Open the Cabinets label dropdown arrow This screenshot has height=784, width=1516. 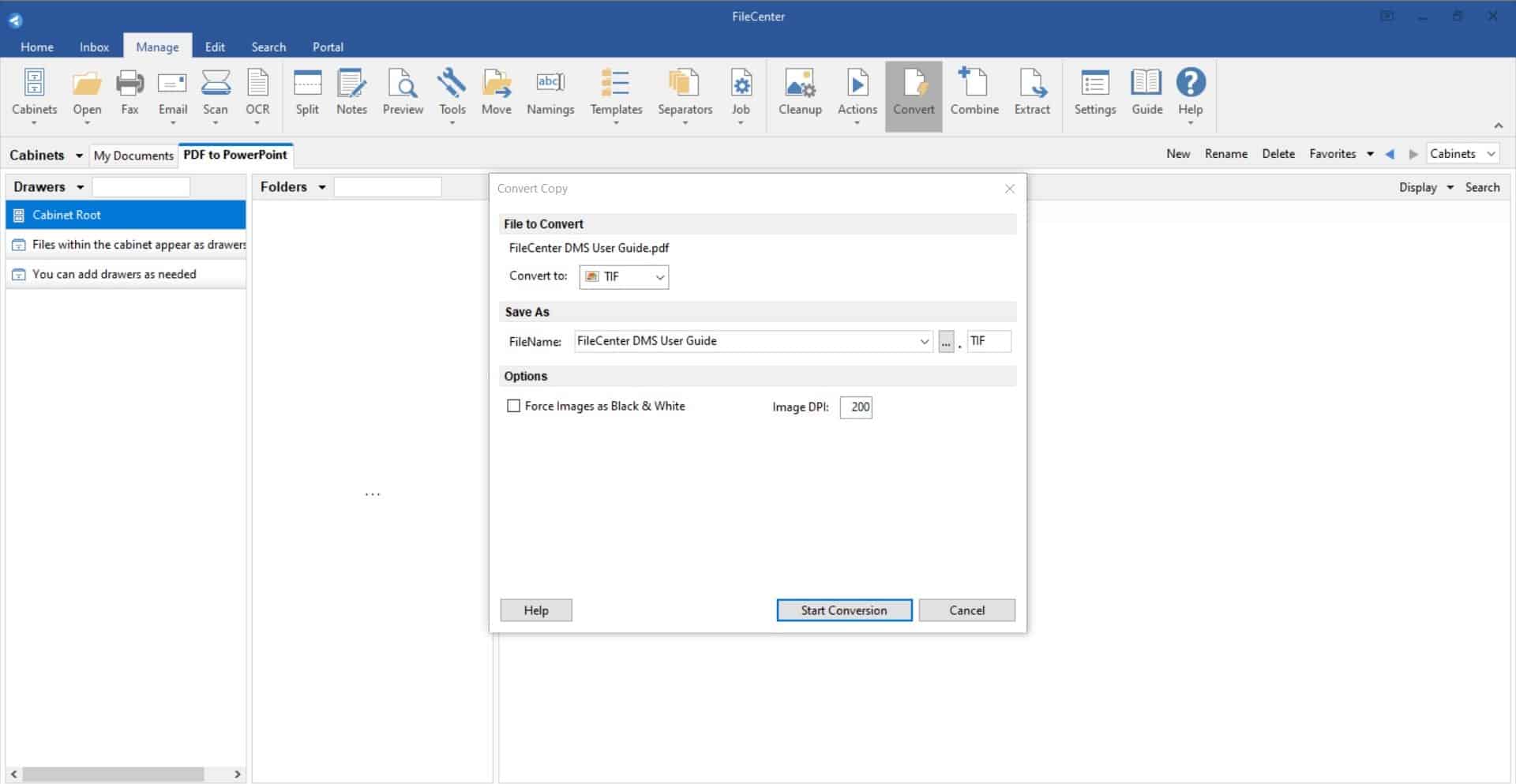tap(79, 156)
